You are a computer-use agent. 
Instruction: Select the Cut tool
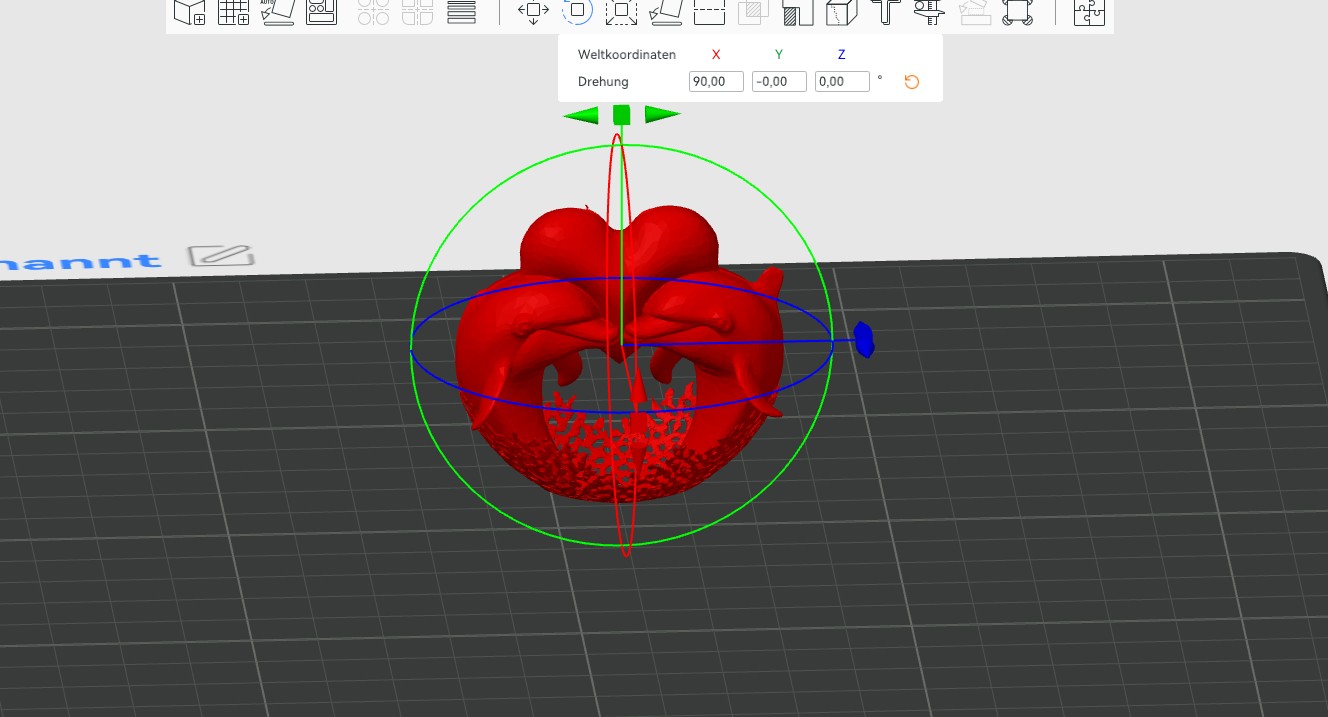(709, 12)
